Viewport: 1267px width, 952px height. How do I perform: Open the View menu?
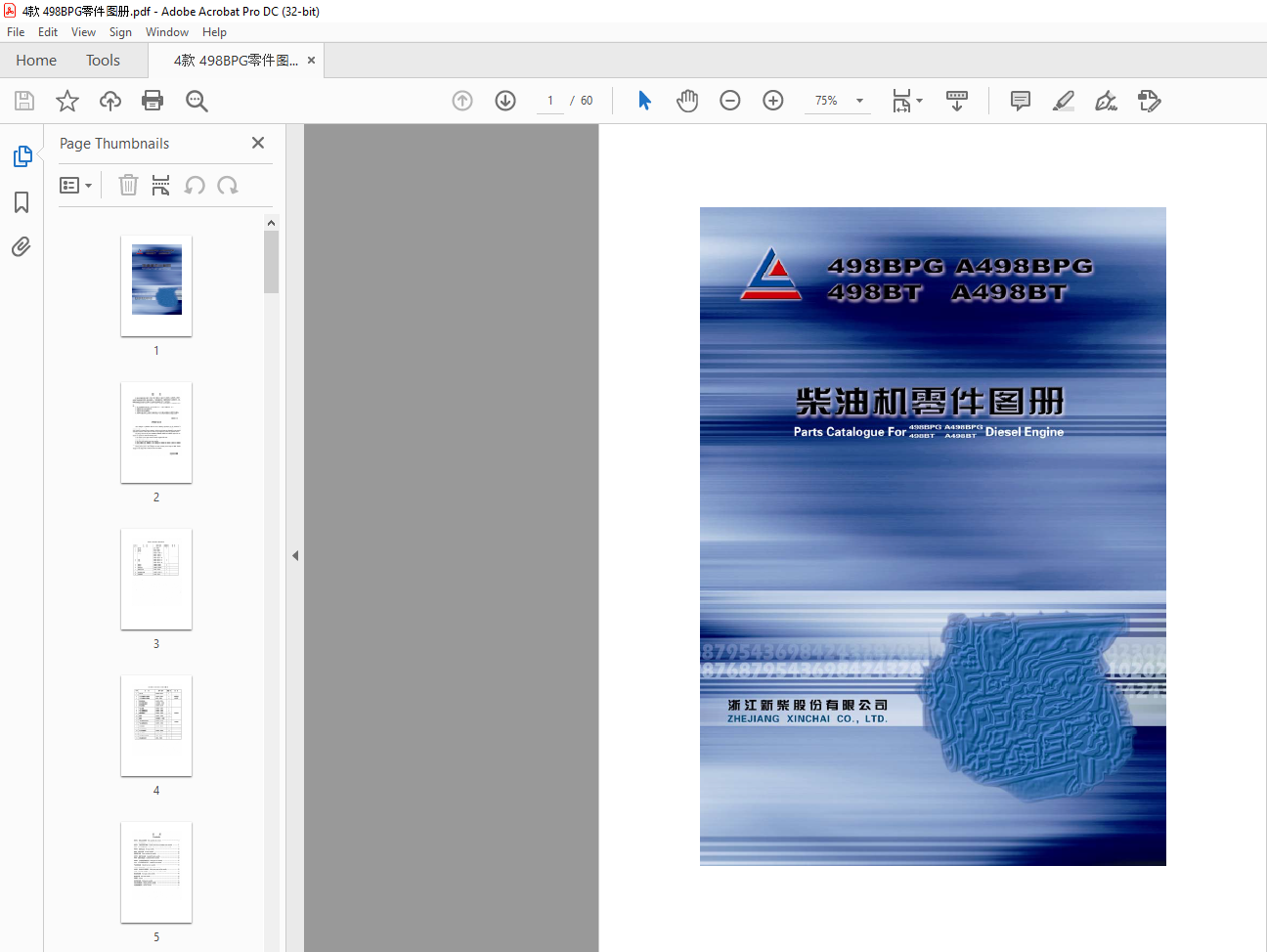coord(84,32)
